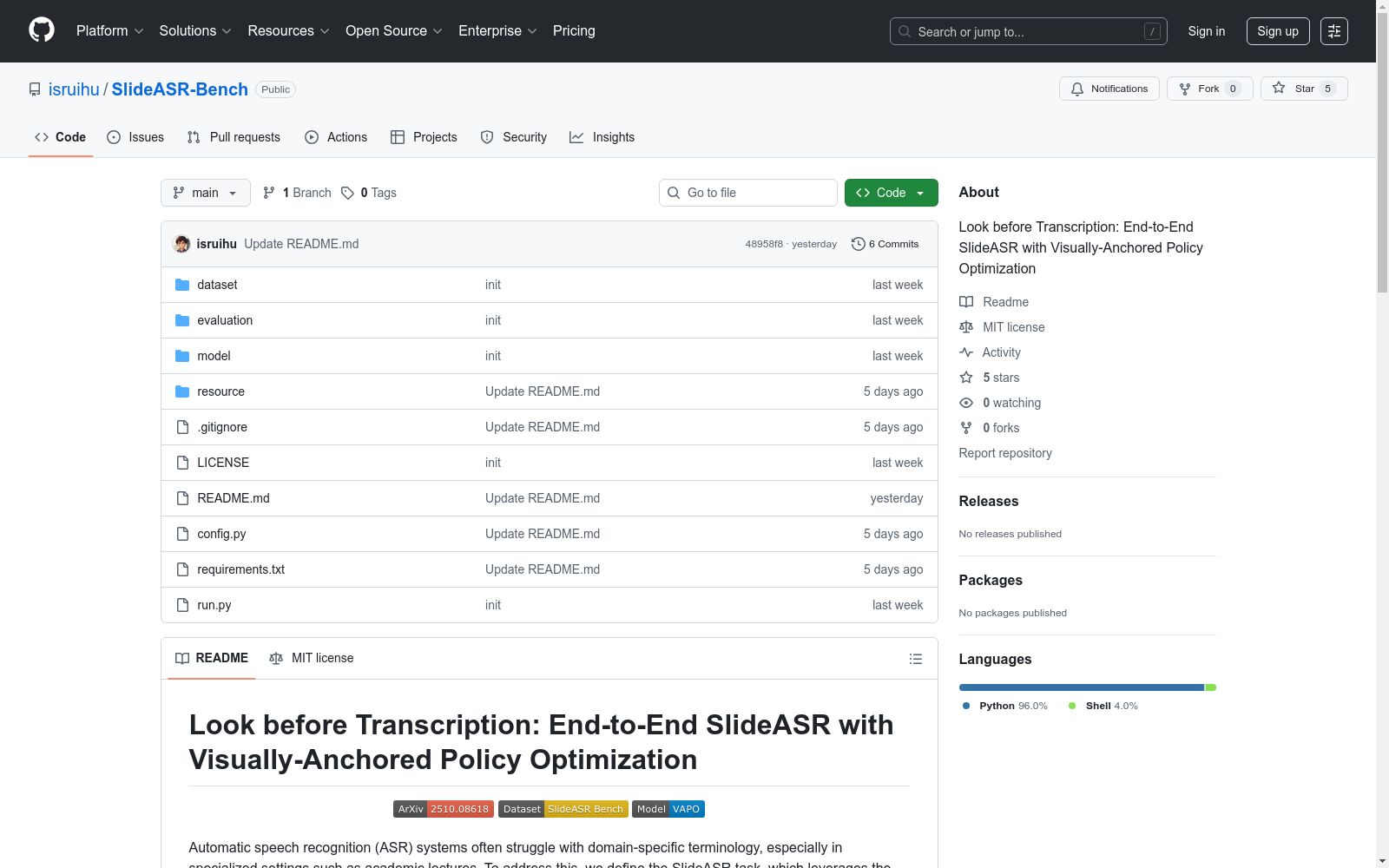Click the evaluation folder icon

[182, 320]
